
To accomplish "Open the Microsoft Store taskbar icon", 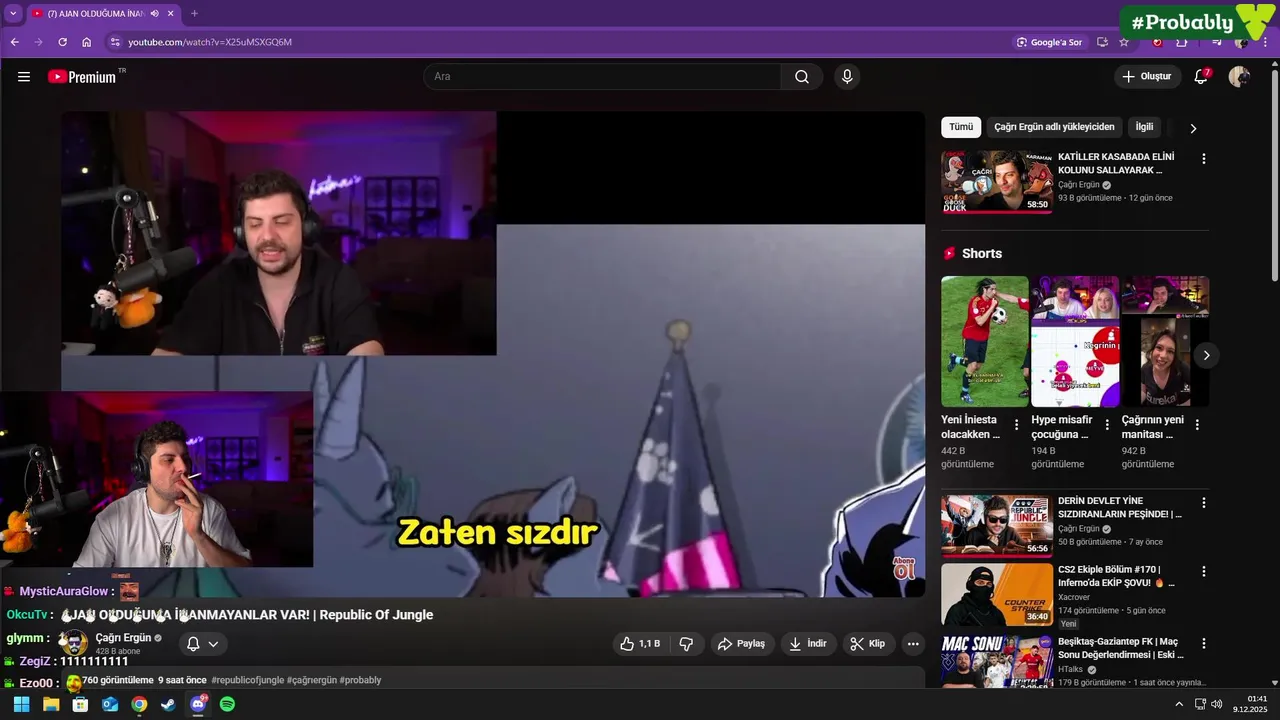I will pyautogui.click(x=80, y=704).
